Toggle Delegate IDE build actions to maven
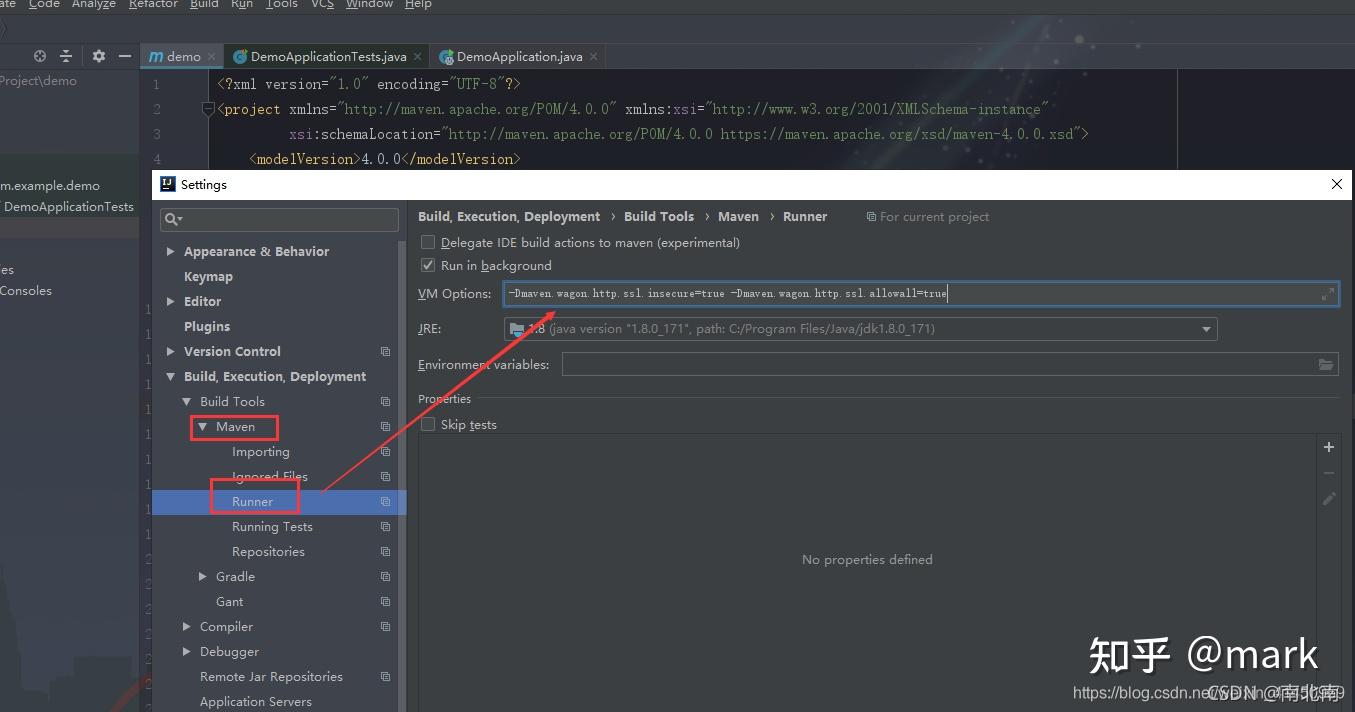 tap(428, 242)
